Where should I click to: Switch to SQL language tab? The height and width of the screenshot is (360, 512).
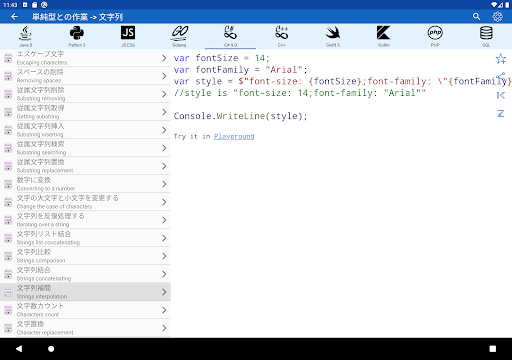tap(486, 36)
